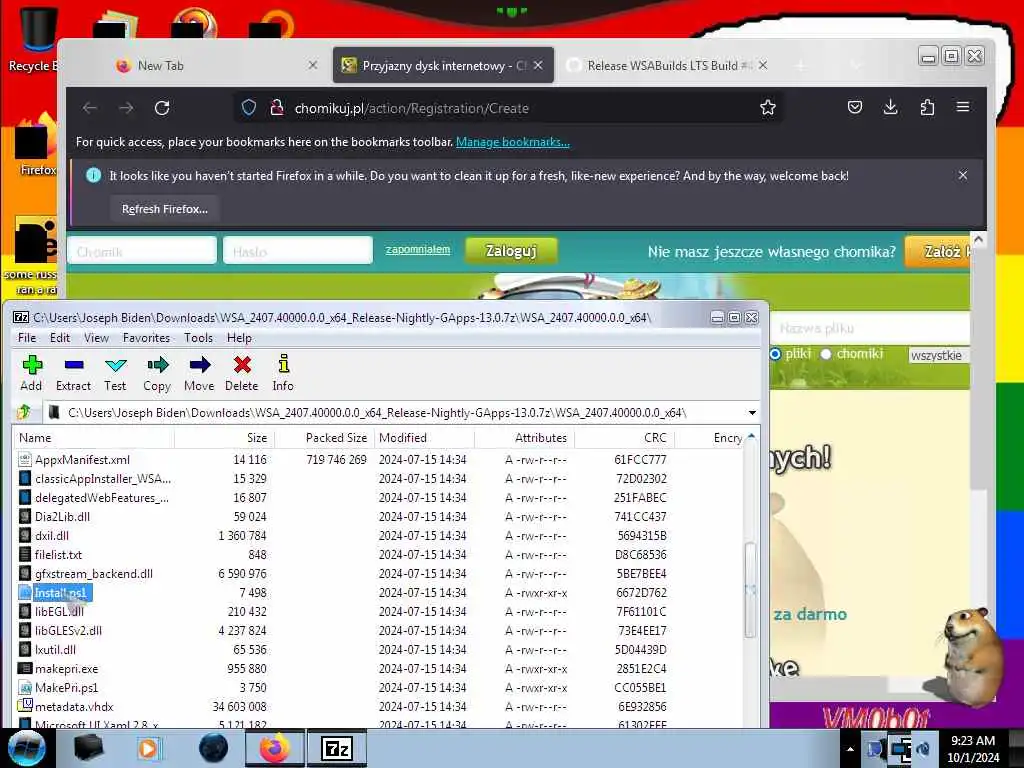The image size is (1024, 768).
Task: Click the Firefox URL address bar
Action: 509,108
